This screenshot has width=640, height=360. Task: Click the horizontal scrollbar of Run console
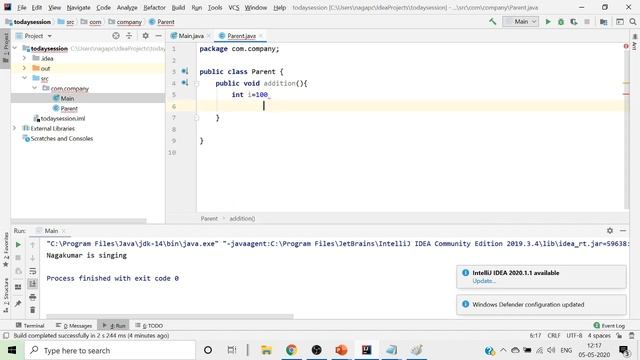click(170, 316)
